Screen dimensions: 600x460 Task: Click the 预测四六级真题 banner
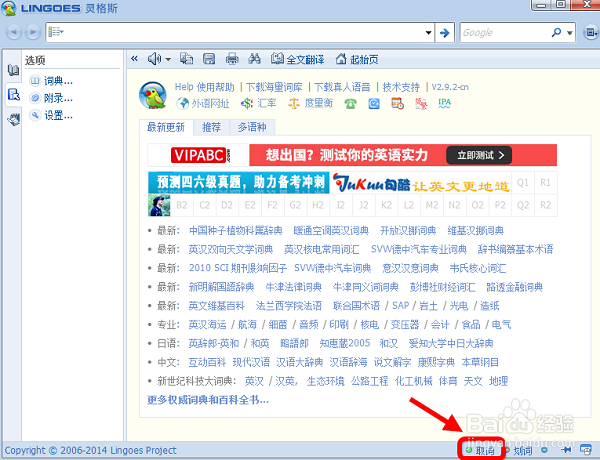tap(239, 183)
